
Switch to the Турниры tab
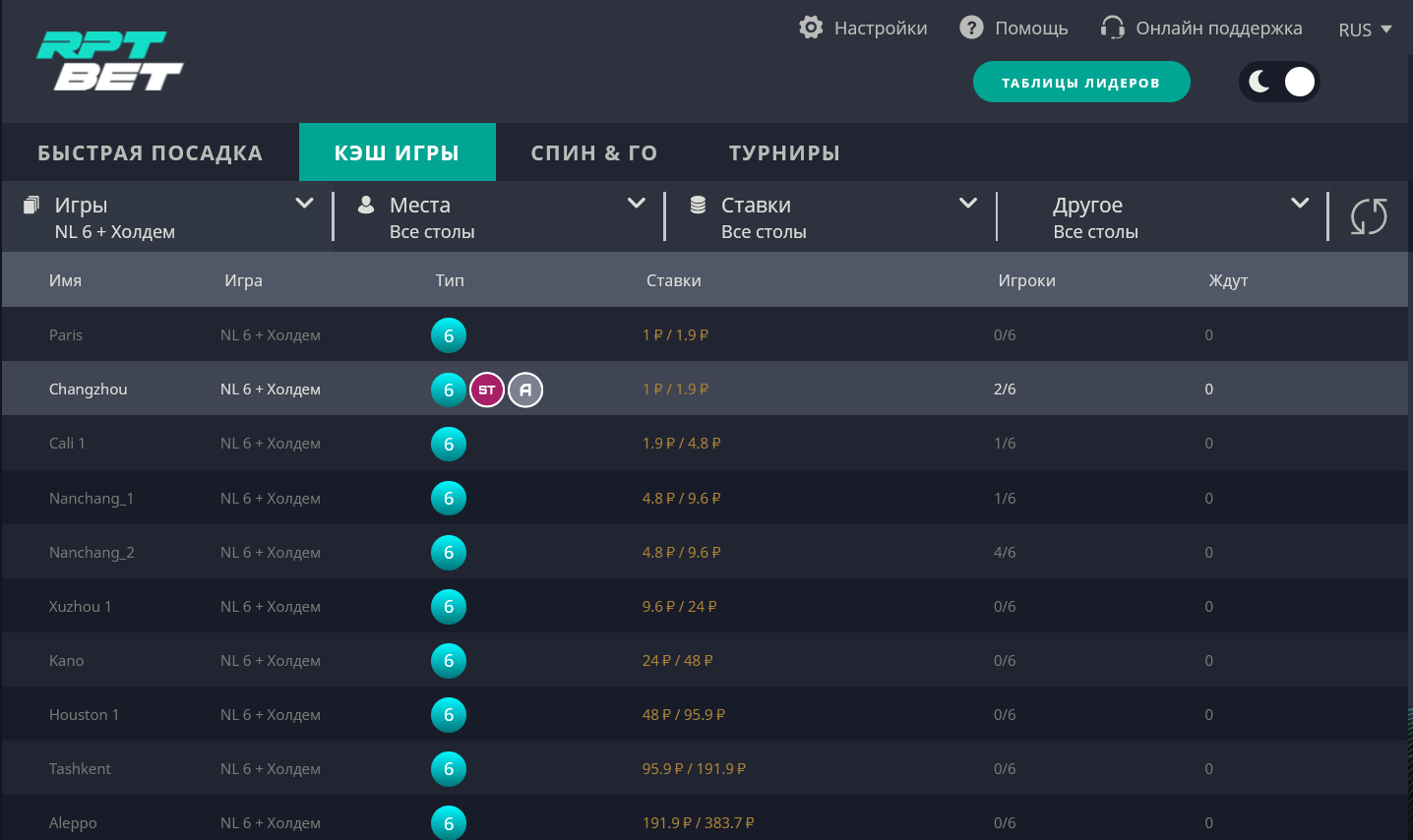784,152
